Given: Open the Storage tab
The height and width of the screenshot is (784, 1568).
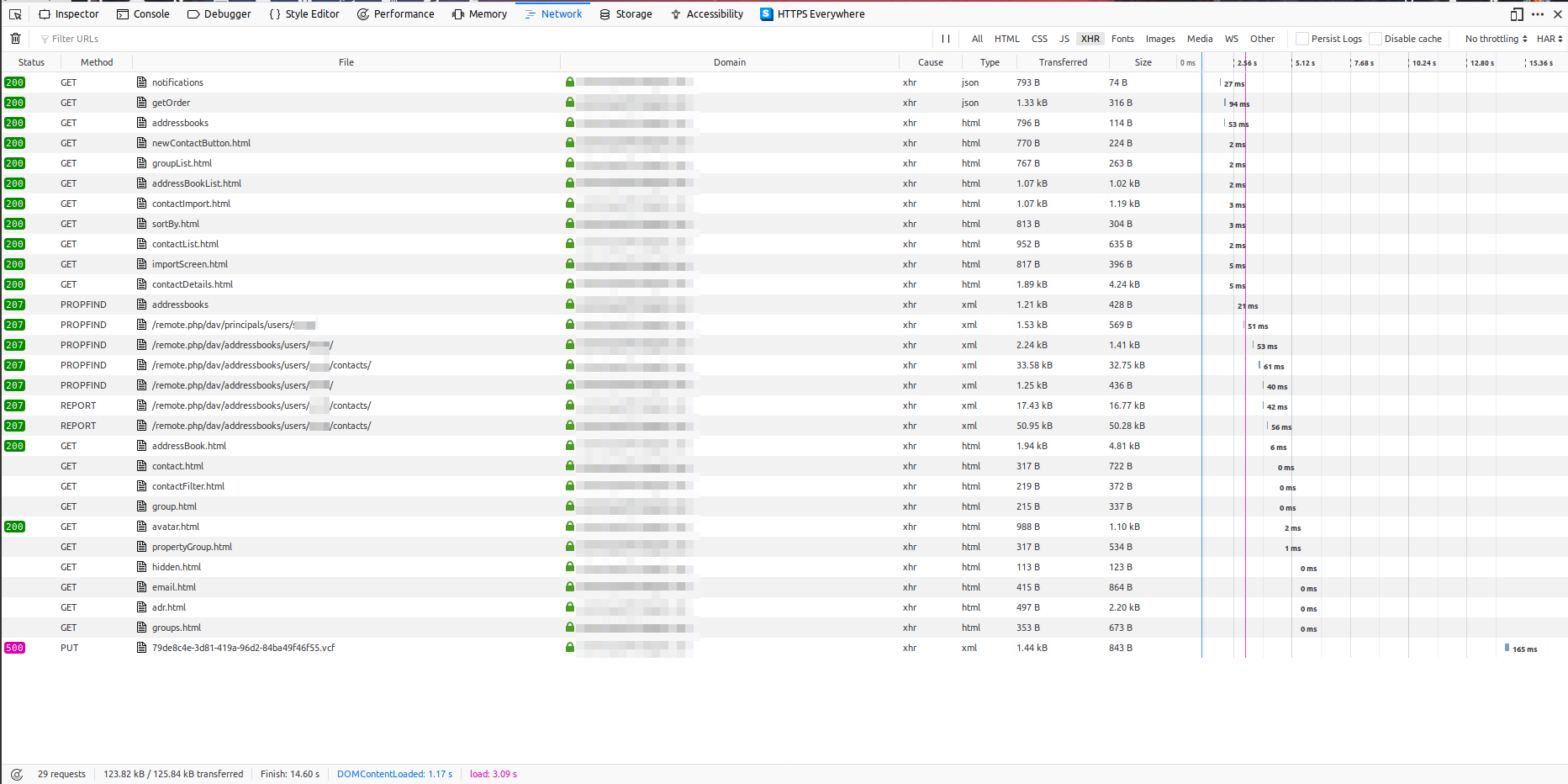Looking at the screenshot, I should coord(626,14).
